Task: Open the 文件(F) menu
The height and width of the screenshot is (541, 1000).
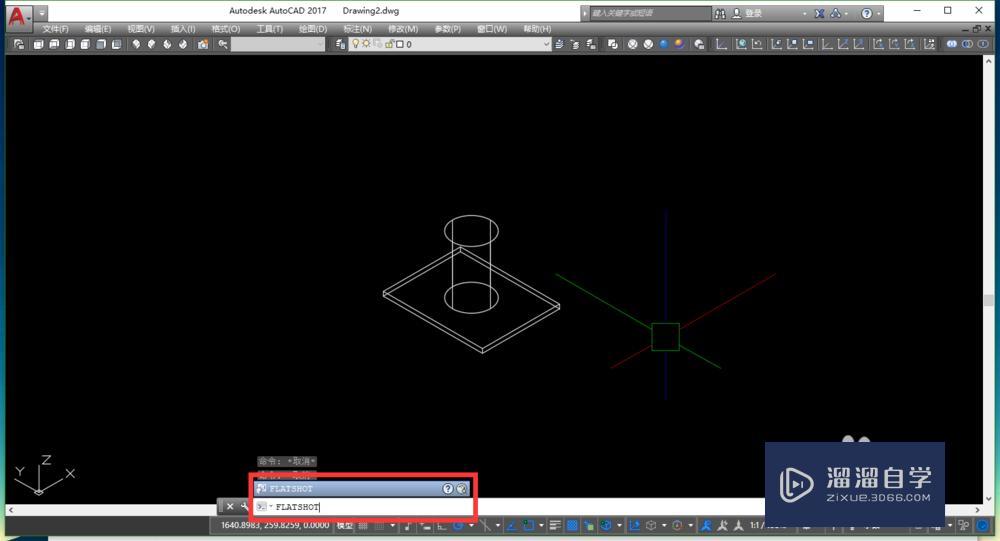Action: click(x=55, y=29)
